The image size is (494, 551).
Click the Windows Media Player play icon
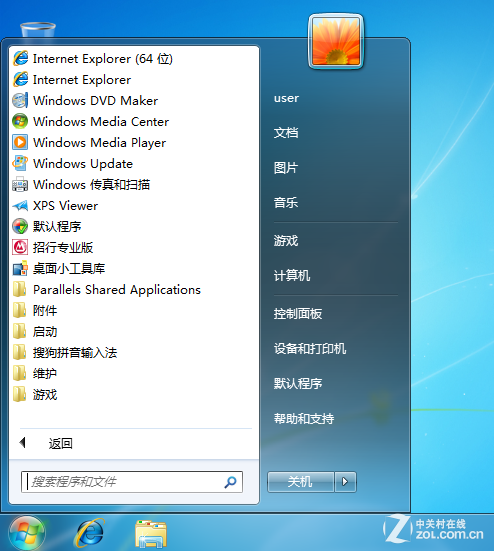20,142
